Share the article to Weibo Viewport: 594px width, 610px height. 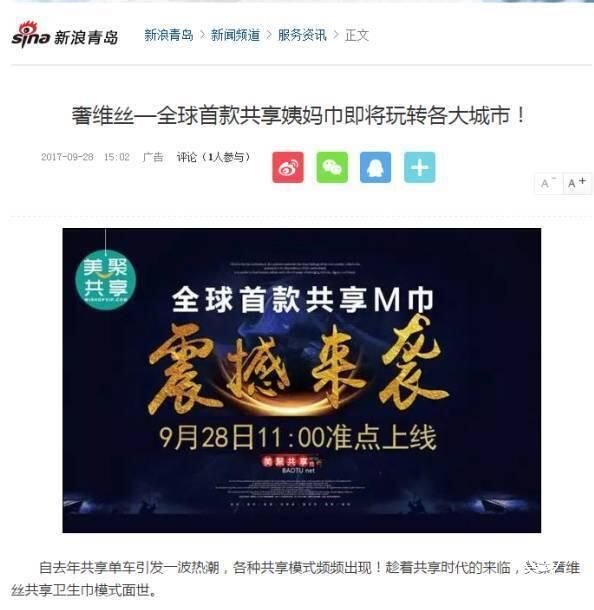288,167
